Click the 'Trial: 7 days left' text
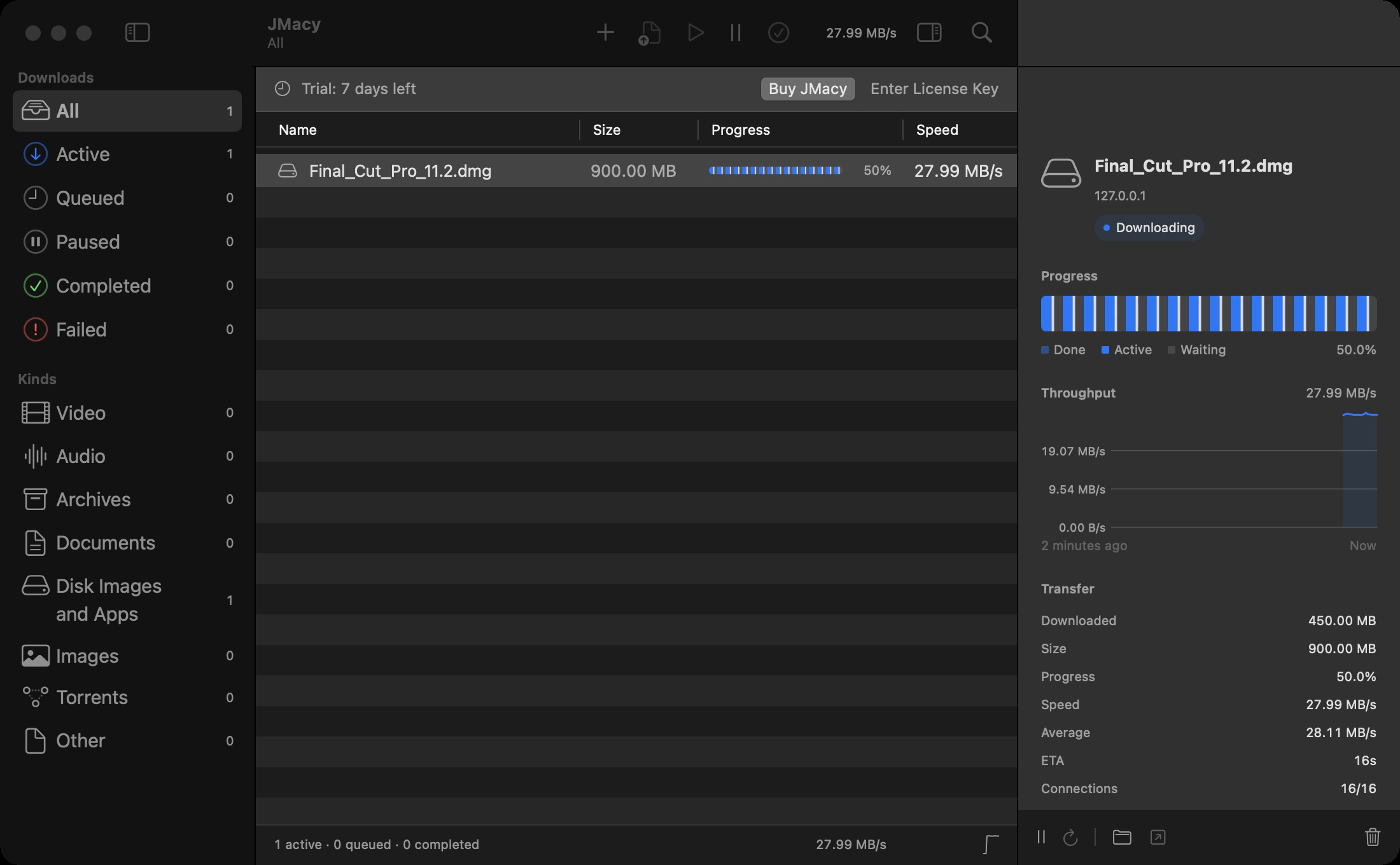1400x865 pixels. (x=359, y=88)
